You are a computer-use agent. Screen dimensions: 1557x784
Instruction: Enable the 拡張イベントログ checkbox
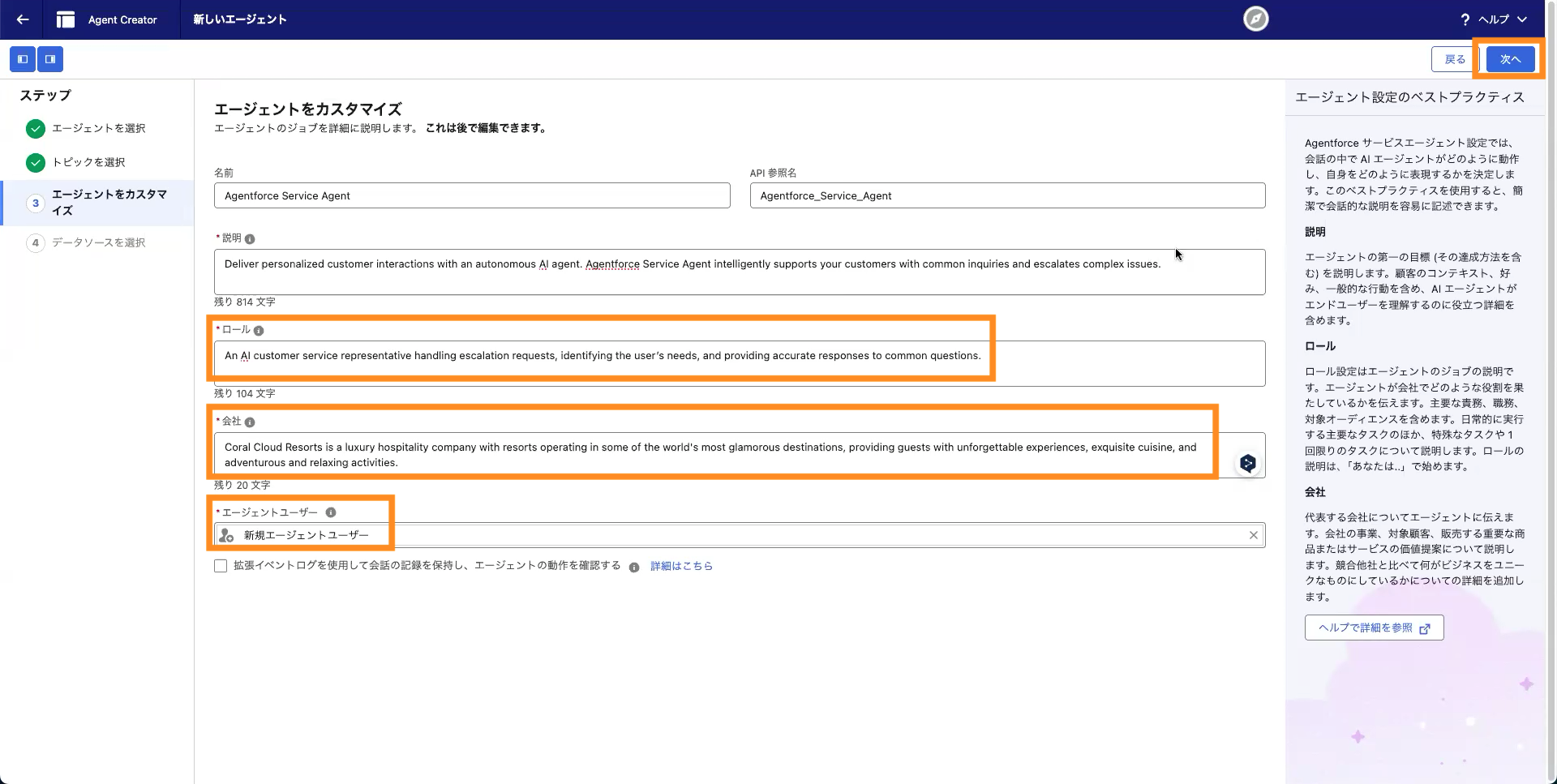[x=221, y=566]
